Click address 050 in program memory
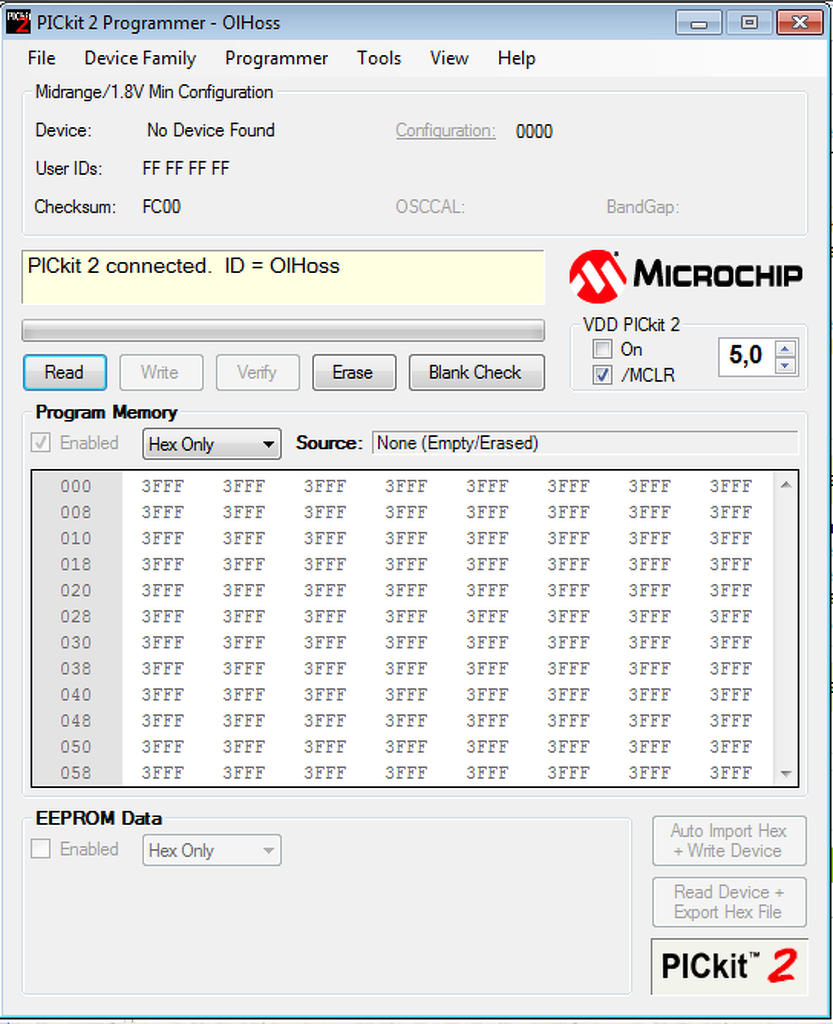The image size is (833, 1024). pos(76,747)
